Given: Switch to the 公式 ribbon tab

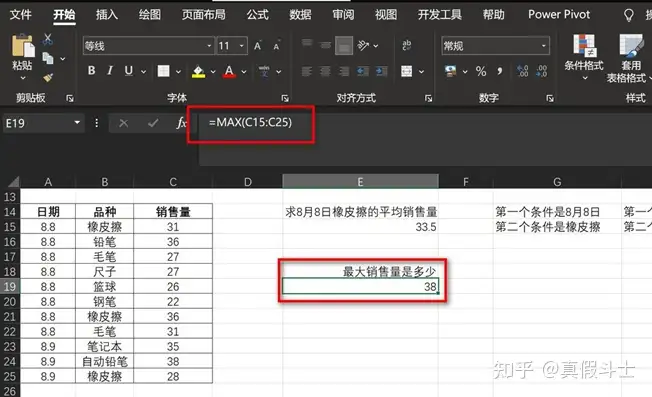Looking at the screenshot, I should 258,15.
